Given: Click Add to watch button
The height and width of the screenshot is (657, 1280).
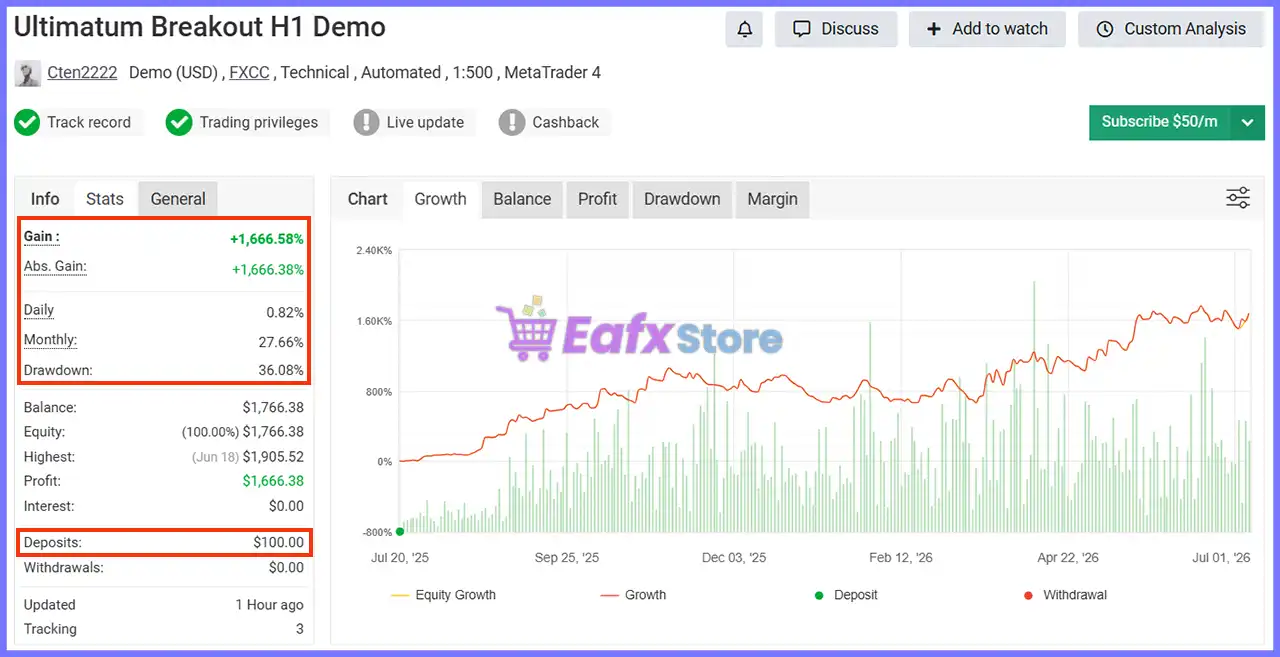Looking at the screenshot, I should (x=987, y=29).
